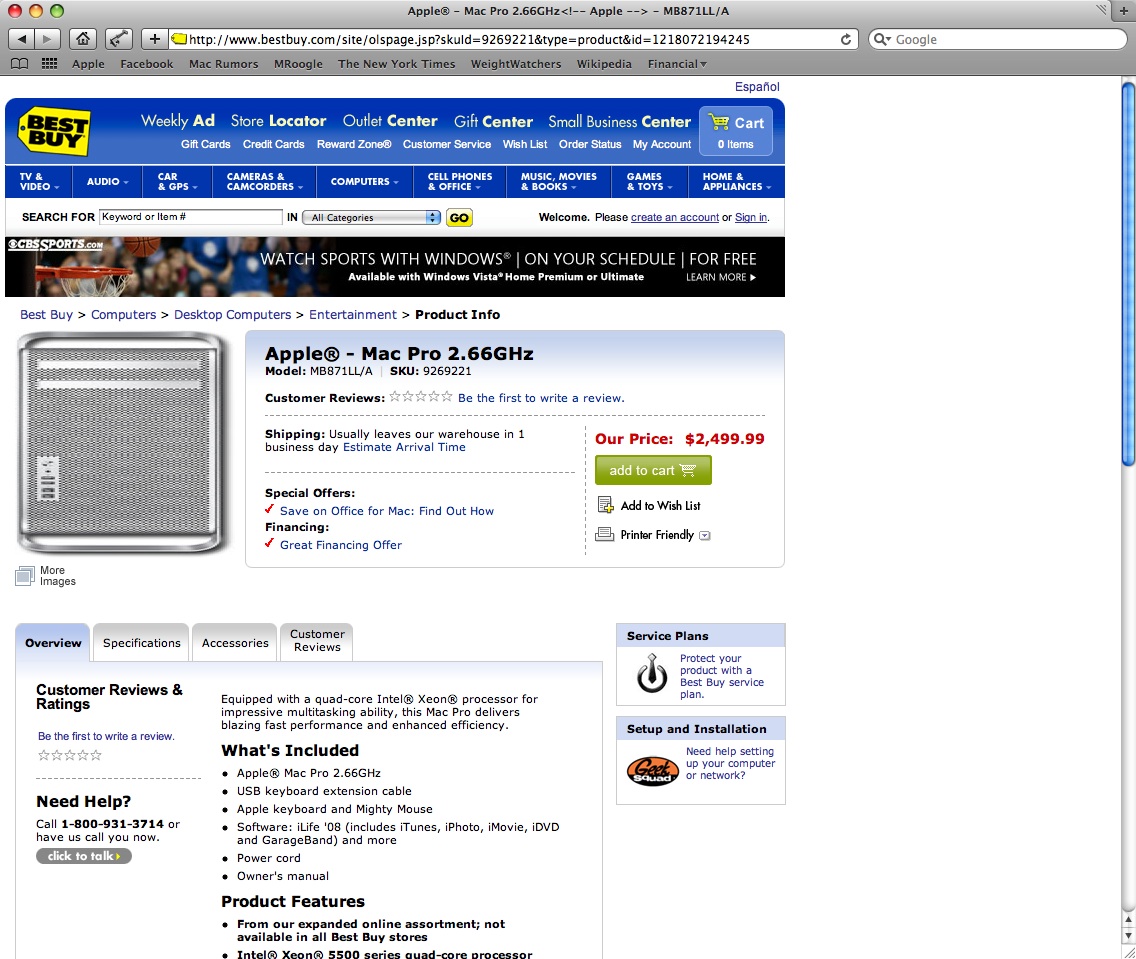Screen dimensions: 1136x959
Task: Switch to the Customer Reviews tab
Action: coord(317,641)
